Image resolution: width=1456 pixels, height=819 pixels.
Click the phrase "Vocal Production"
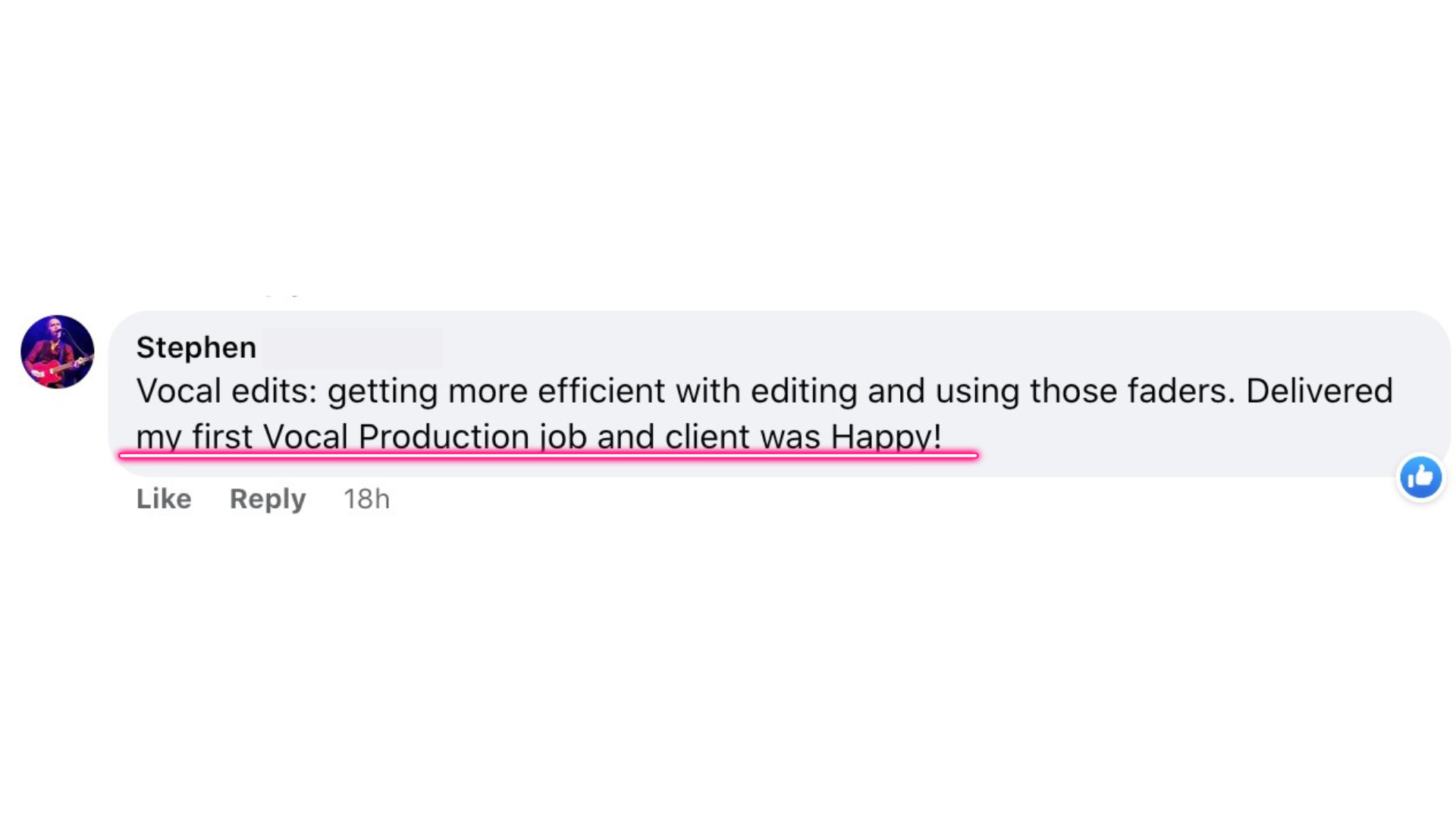[396, 437]
